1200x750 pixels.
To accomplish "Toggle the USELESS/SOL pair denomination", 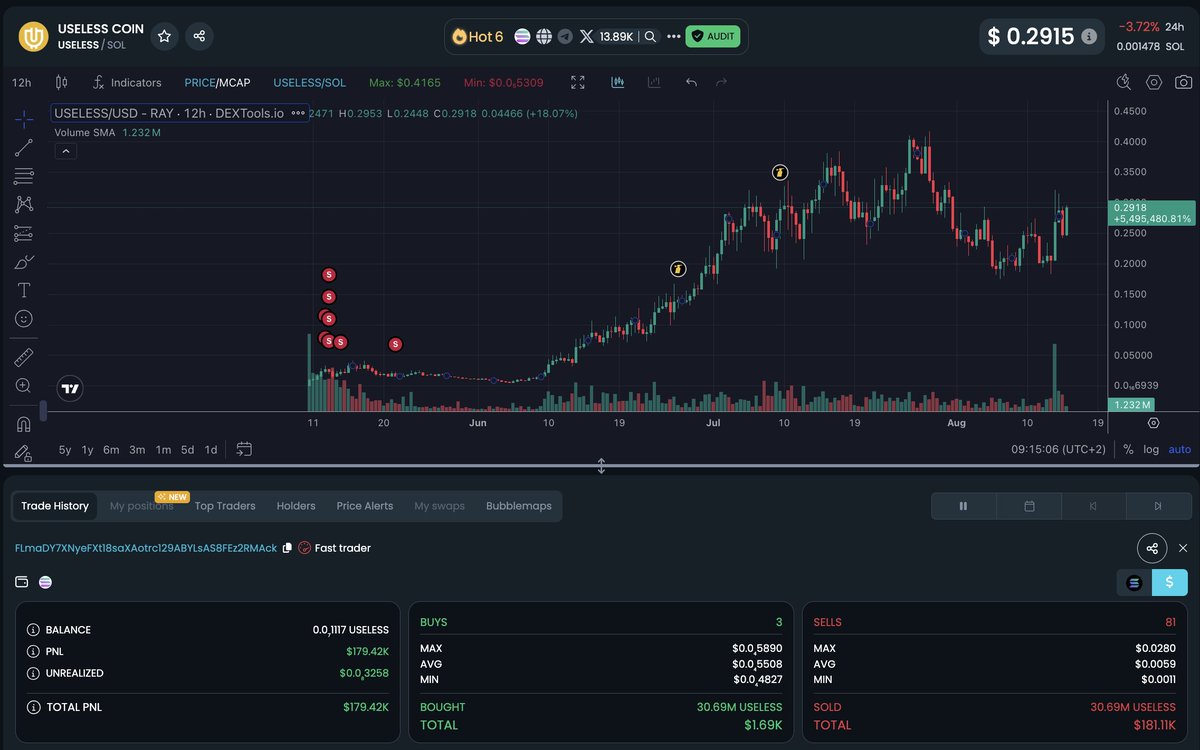I will tap(309, 82).
